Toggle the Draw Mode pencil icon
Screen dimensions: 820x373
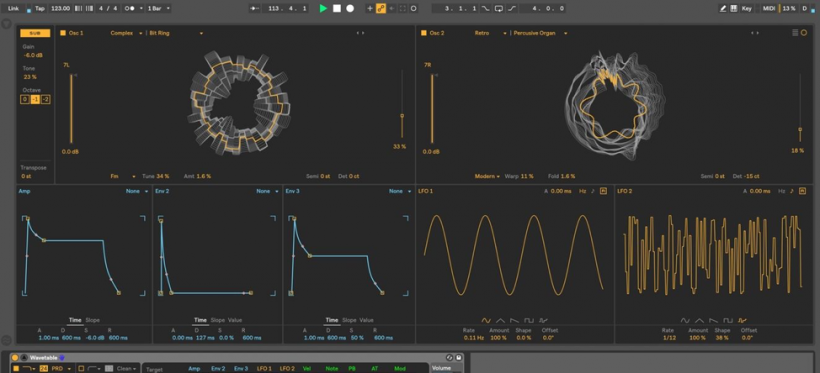(x=723, y=8)
